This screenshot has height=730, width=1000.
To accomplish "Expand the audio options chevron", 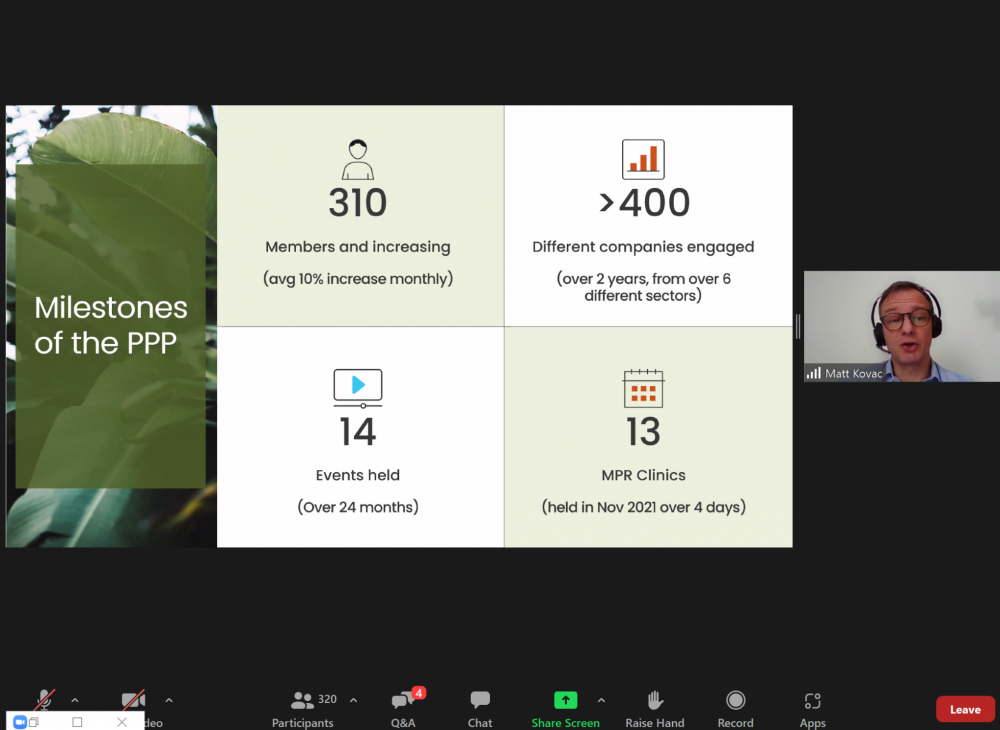I will [x=75, y=700].
